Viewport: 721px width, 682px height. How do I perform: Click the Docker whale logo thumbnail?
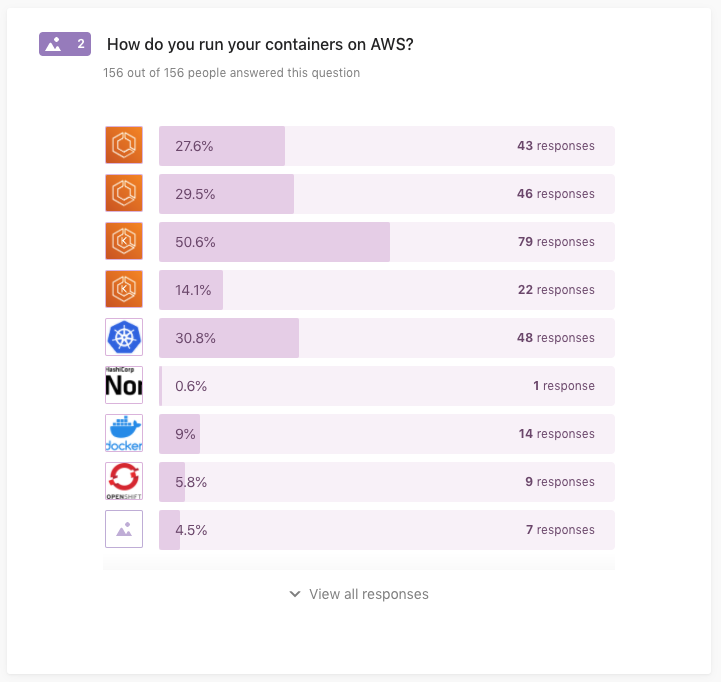[124, 433]
